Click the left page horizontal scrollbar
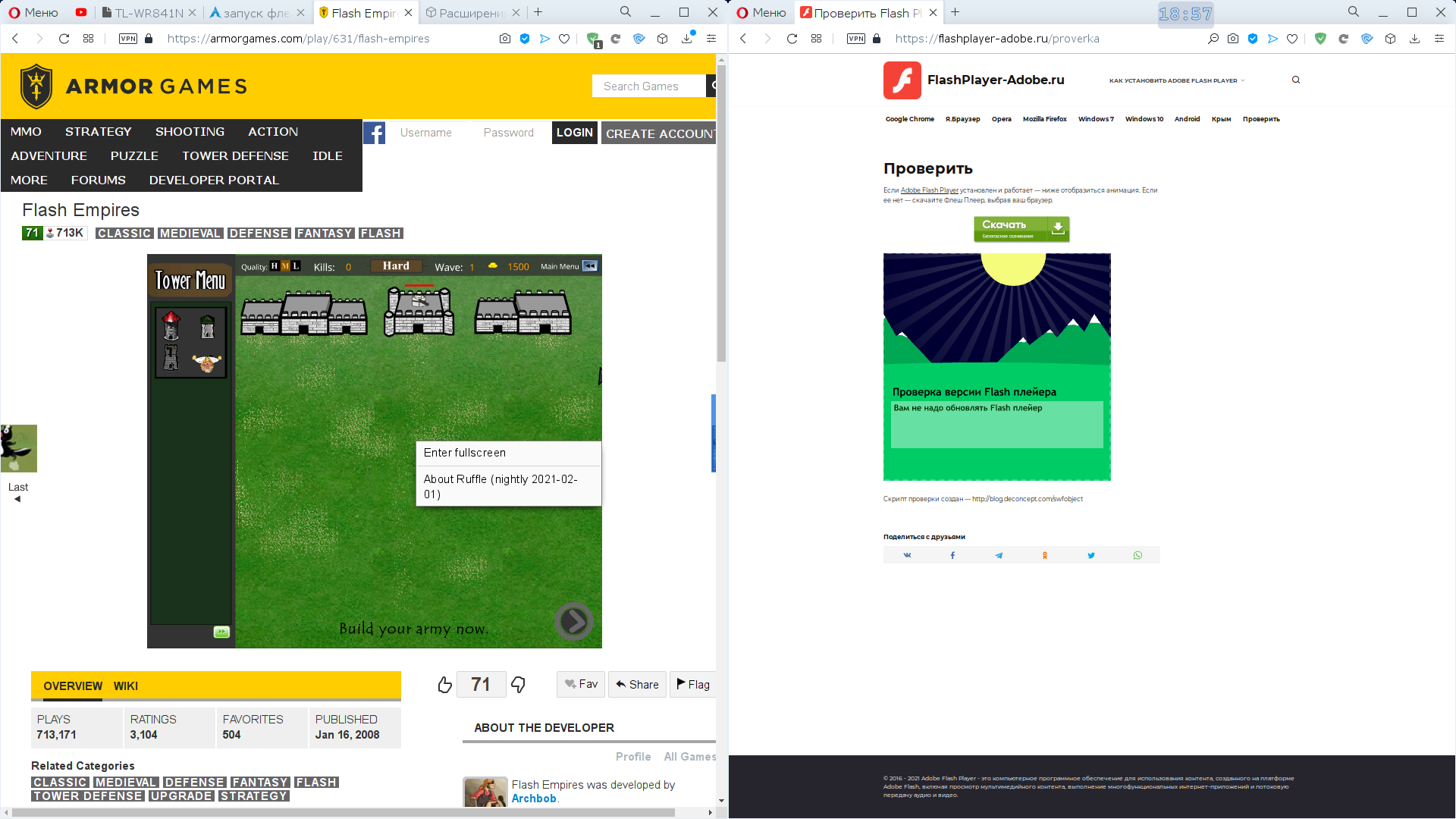1456x819 pixels. click(x=343, y=812)
